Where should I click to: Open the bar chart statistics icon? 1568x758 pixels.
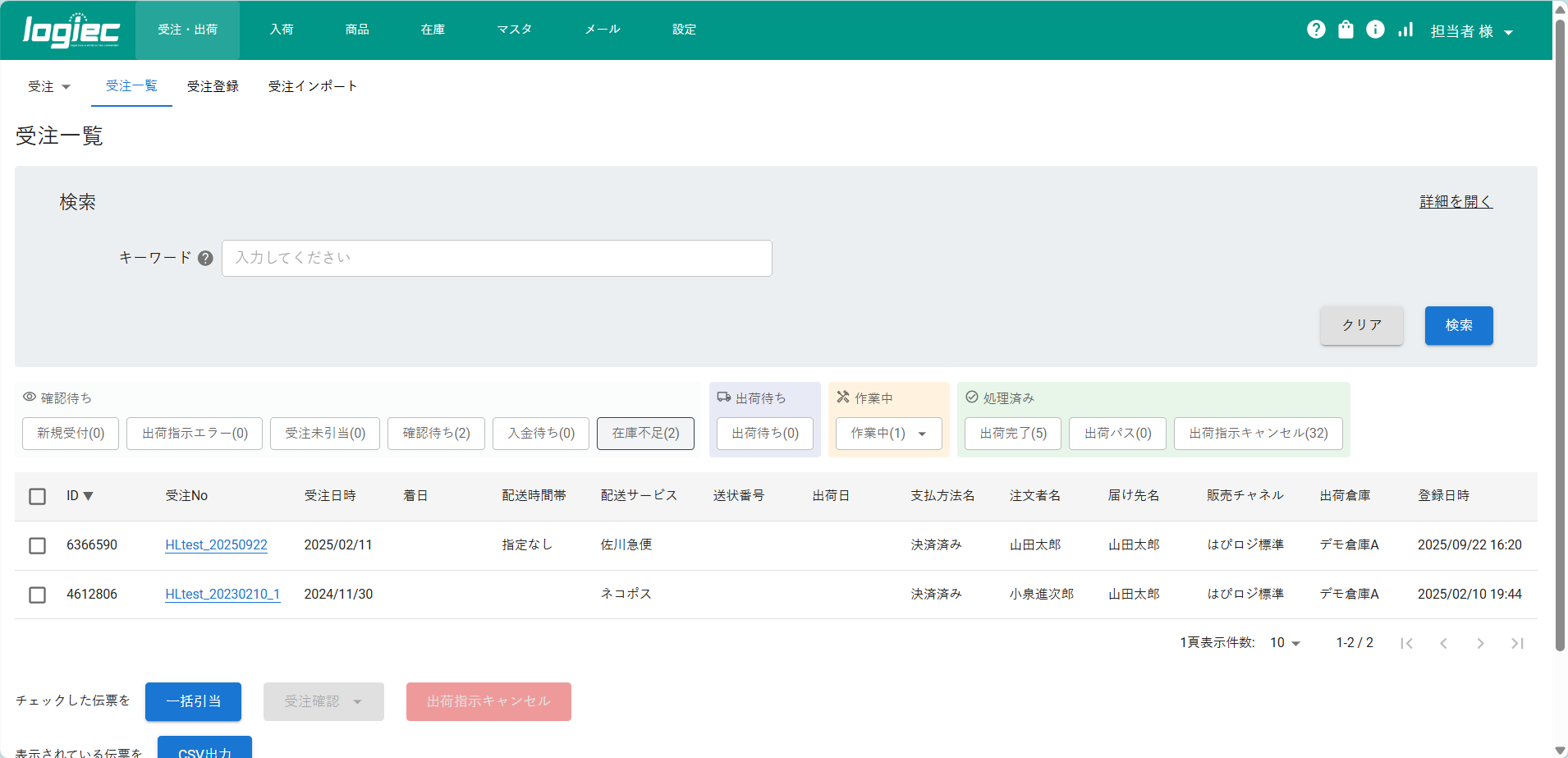pyautogui.click(x=1405, y=30)
